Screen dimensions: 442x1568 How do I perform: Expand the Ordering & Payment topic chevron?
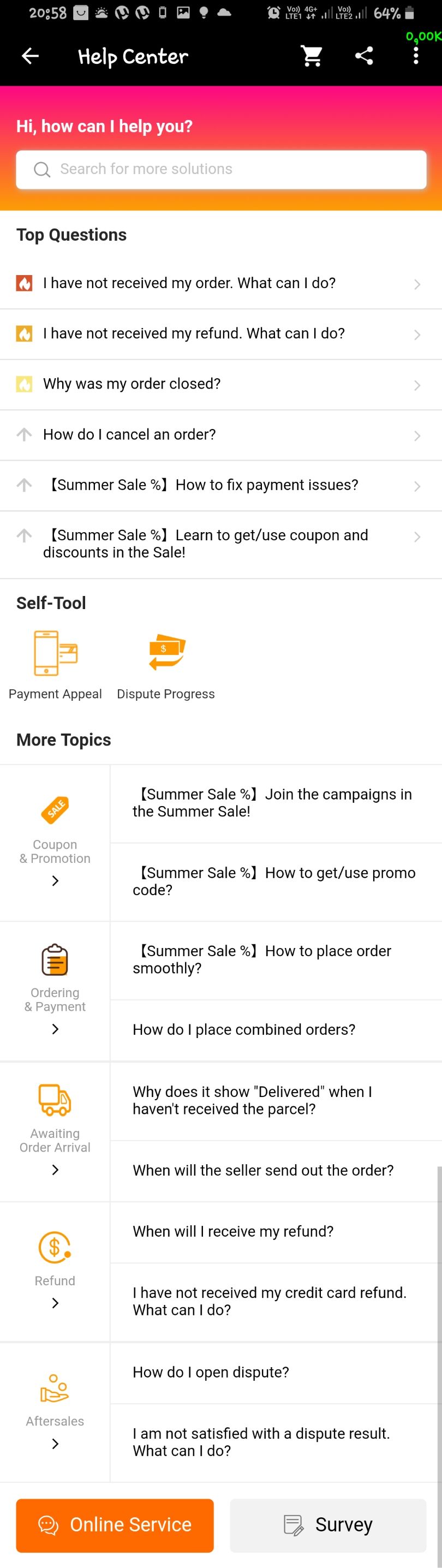(x=56, y=1029)
